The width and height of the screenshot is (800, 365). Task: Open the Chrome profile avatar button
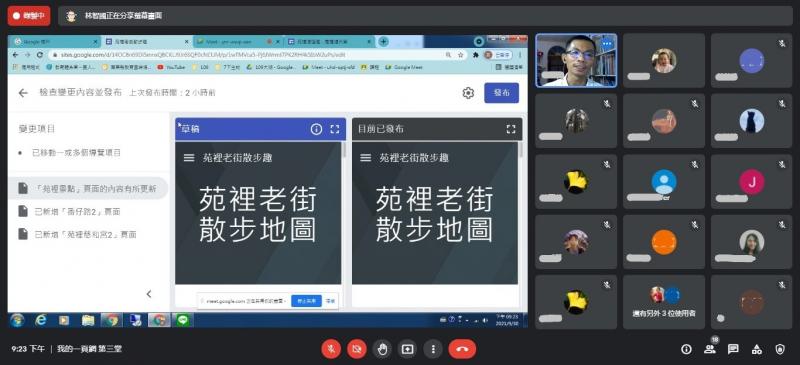click(x=497, y=55)
